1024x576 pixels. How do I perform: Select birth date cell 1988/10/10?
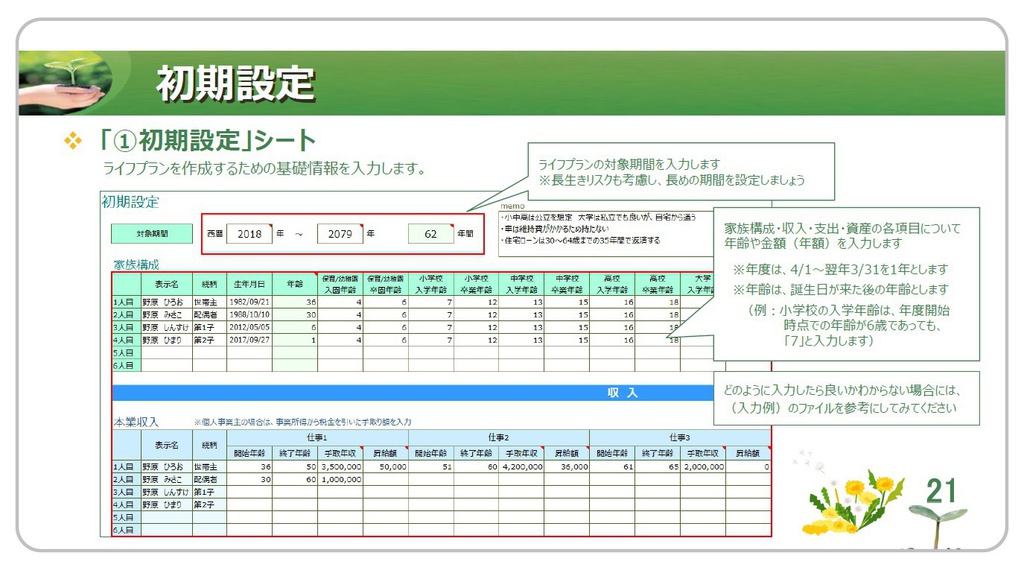[249, 315]
